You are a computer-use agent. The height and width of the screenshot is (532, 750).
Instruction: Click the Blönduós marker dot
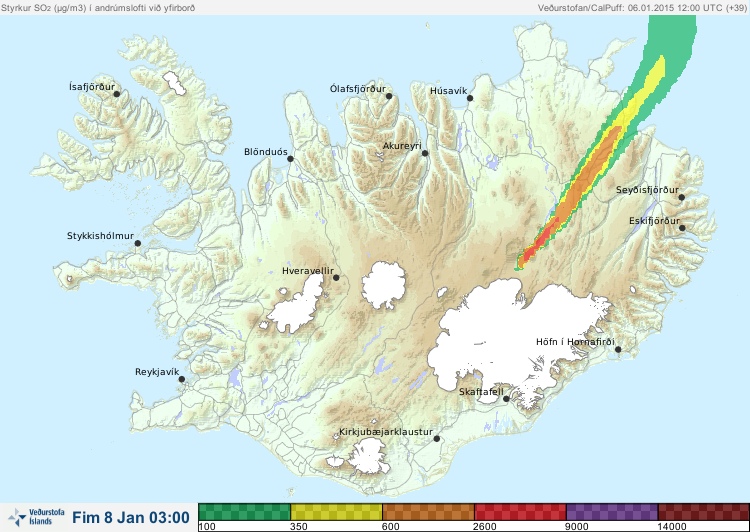(x=290, y=159)
